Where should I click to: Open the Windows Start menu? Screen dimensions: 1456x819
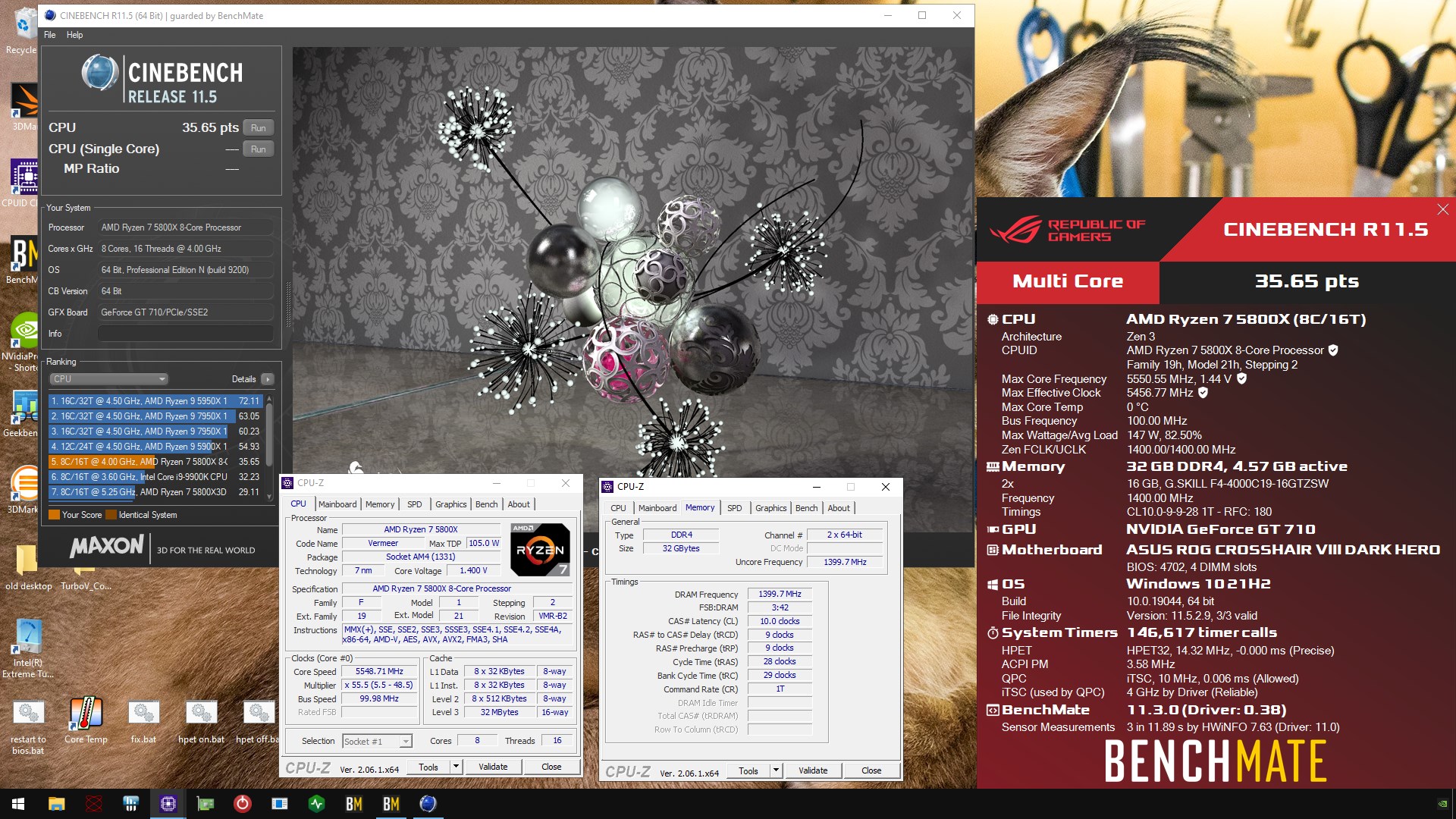click(18, 804)
